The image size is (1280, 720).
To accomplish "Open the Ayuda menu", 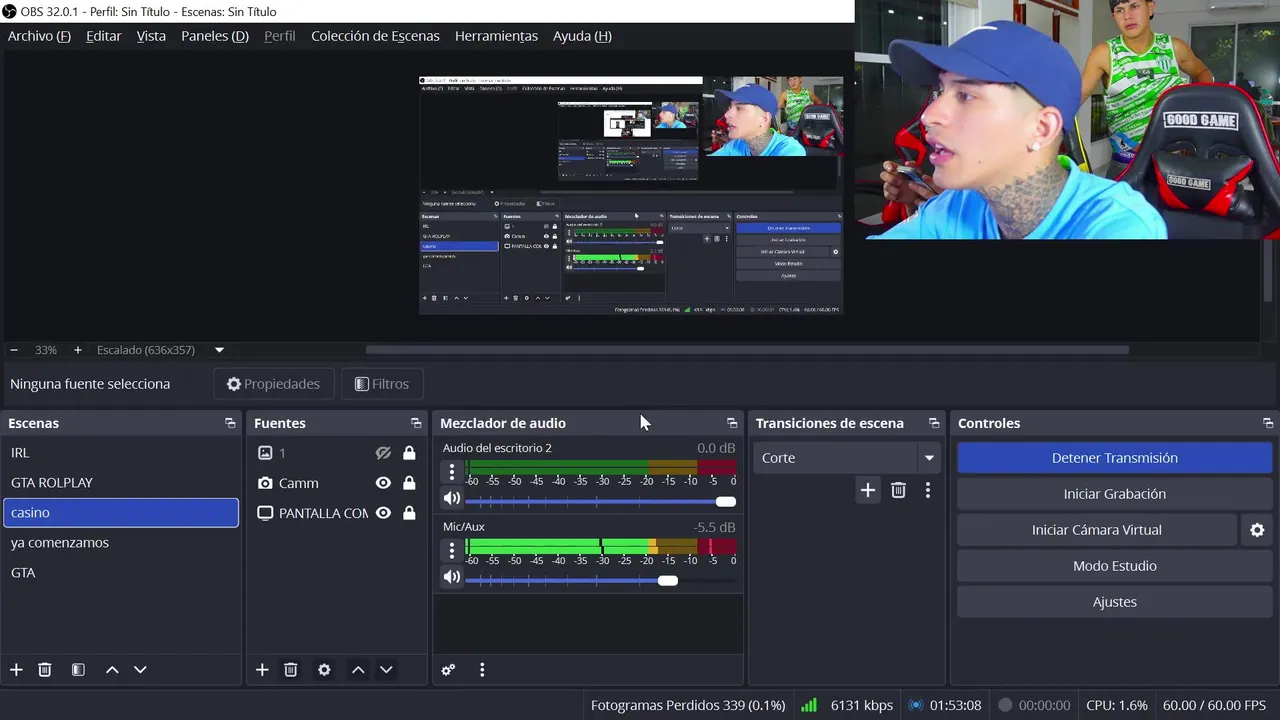I will click(582, 36).
